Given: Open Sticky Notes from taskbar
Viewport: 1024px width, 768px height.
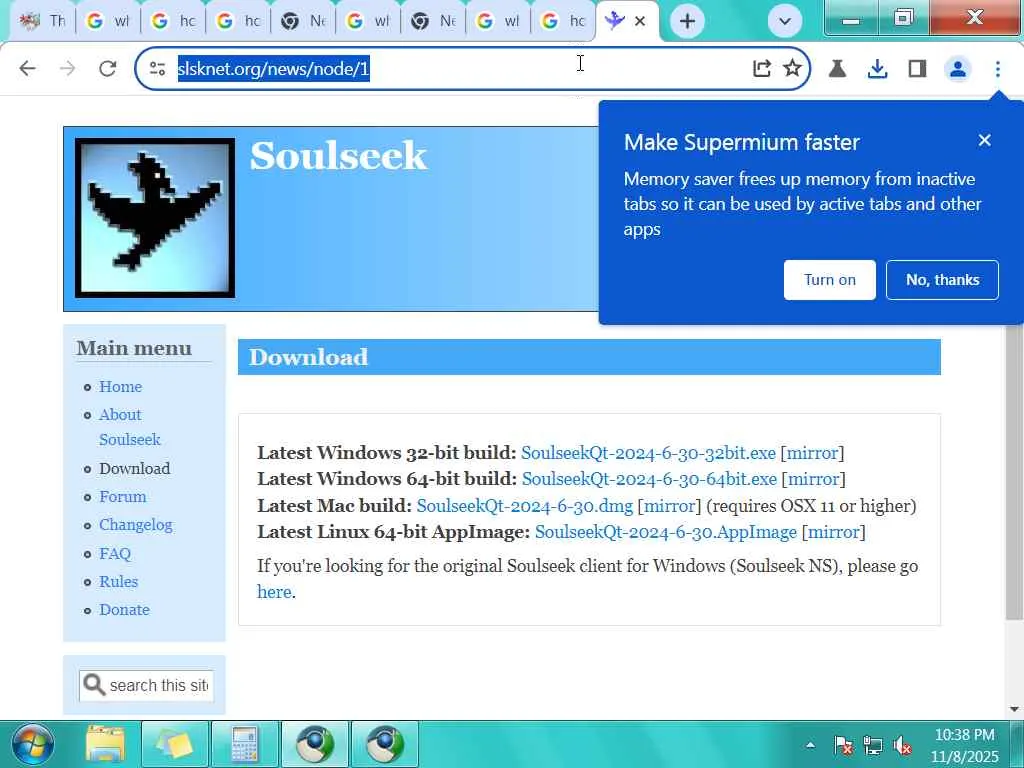Looking at the screenshot, I should click(174, 744).
